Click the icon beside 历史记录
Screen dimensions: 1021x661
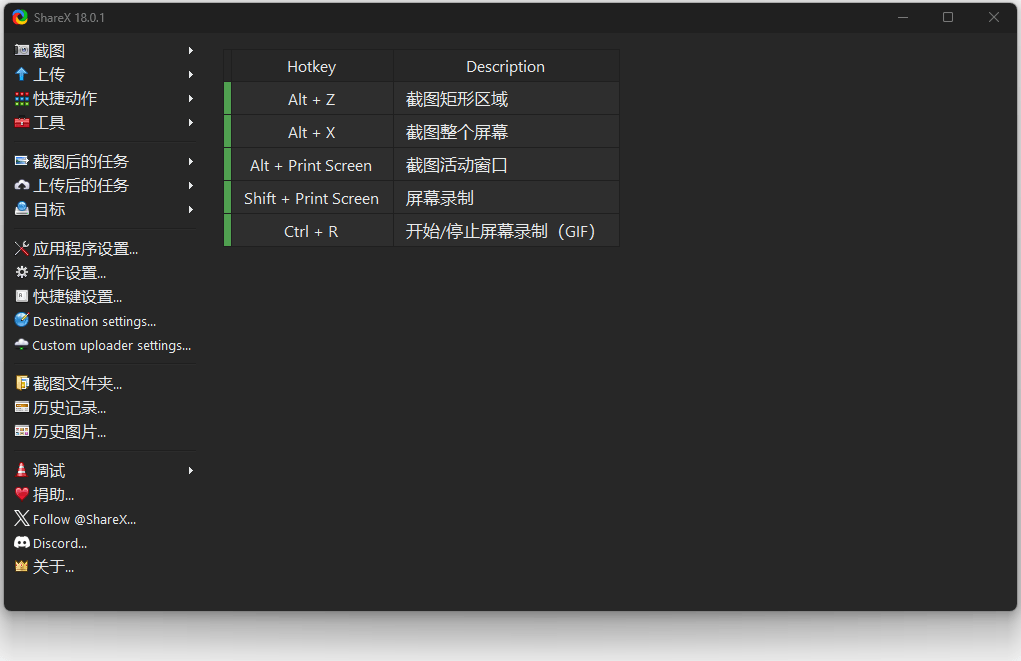point(21,407)
